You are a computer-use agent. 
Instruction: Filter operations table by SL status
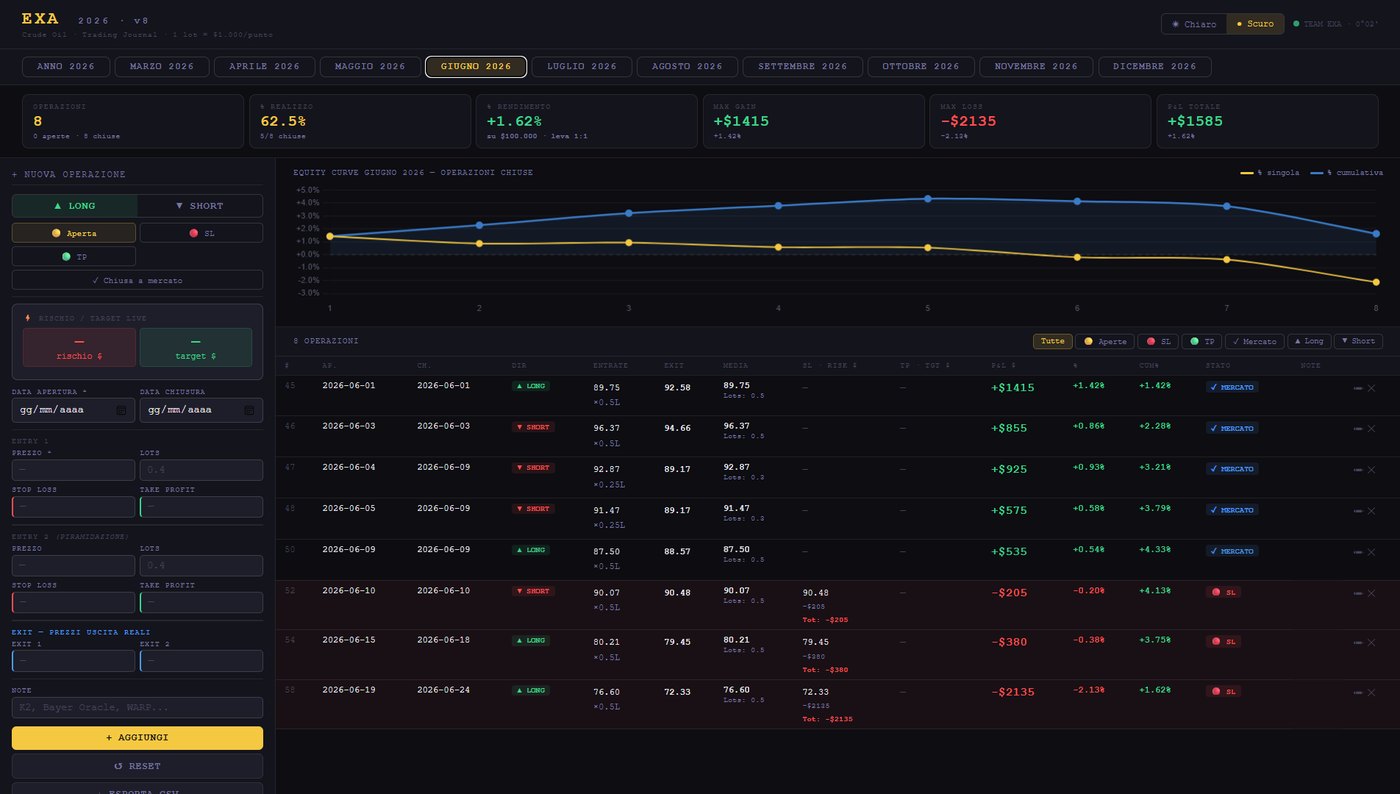coord(1157,341)
